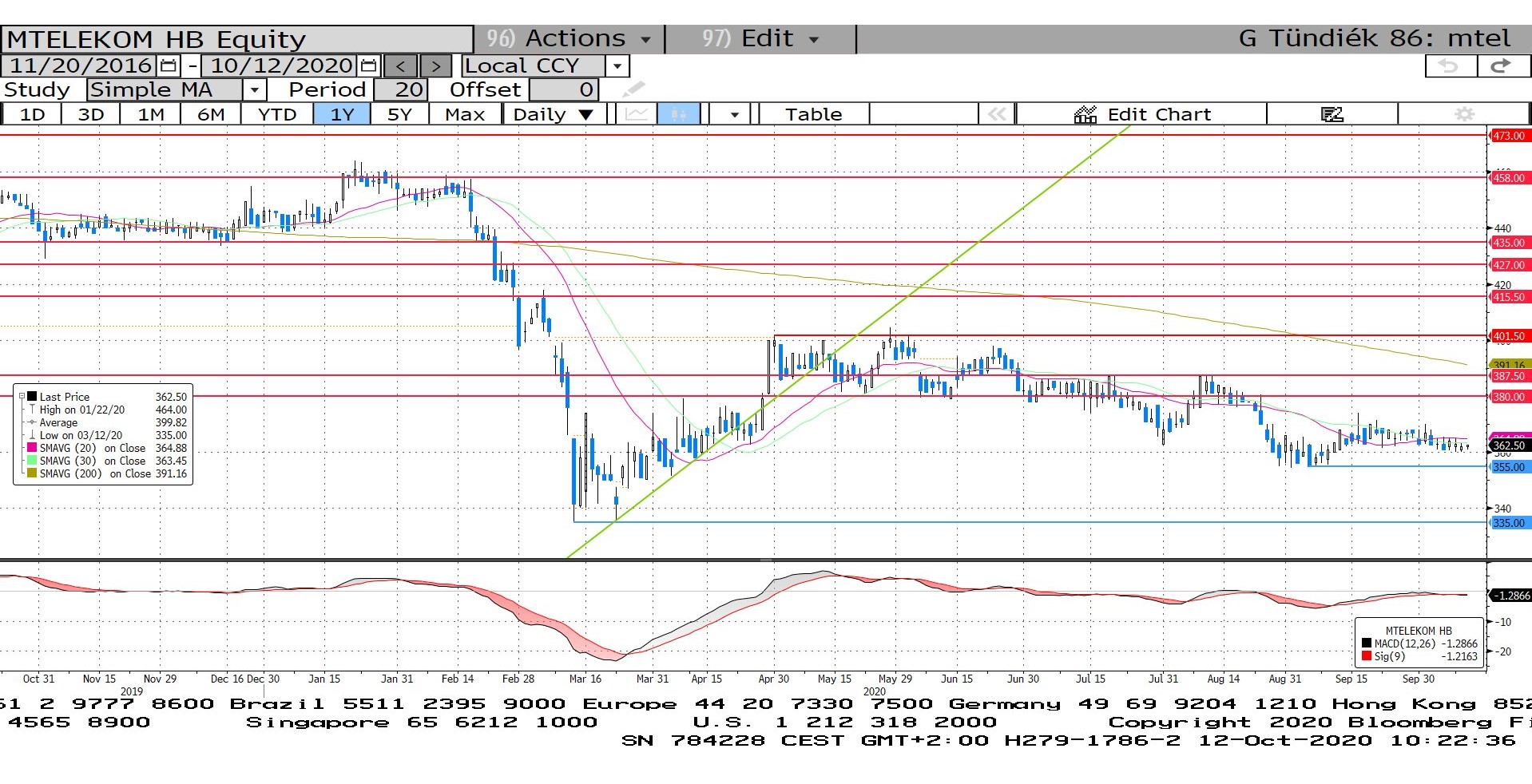1532x784 pixels.
Task: Open the Daily periodicity dropdown
Action: tap(554, 114)
